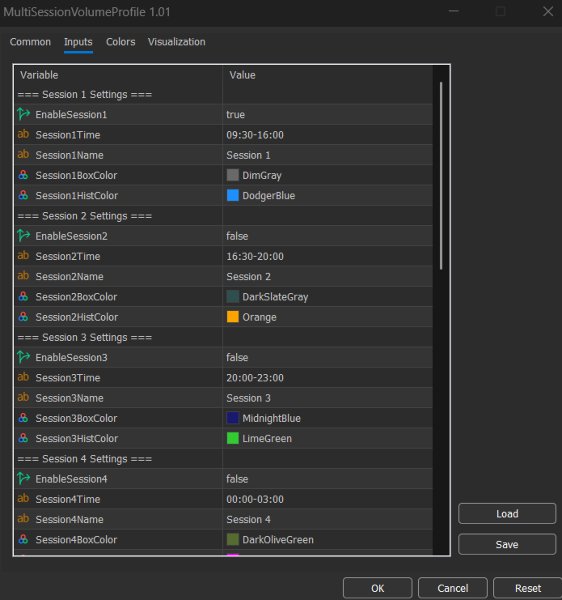562x600 pixels.
Task: Reset inputs with the Reset button
Action: tap(528, 588)
